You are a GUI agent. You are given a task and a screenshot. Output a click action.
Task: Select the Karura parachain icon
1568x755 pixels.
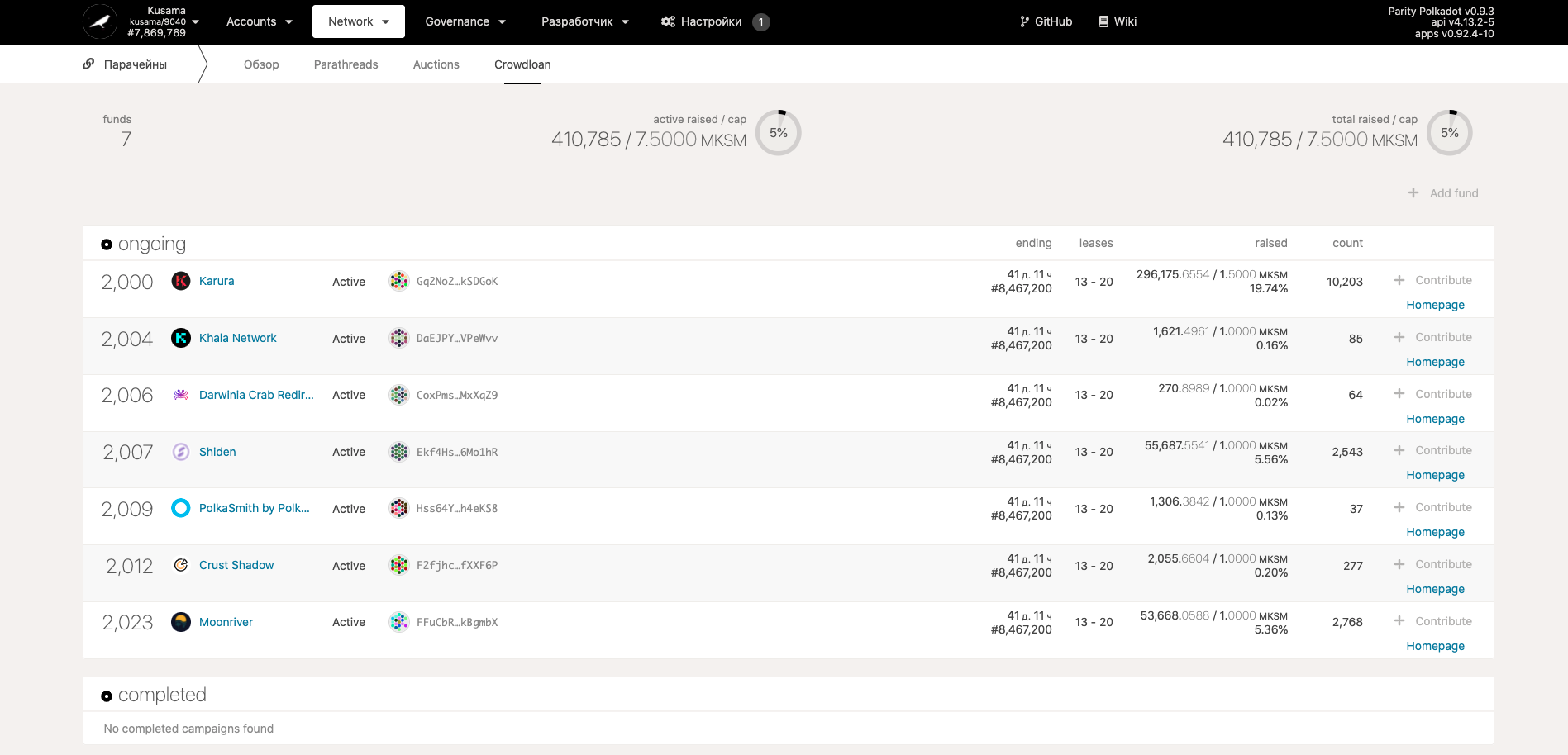click(x=181, y=281)
